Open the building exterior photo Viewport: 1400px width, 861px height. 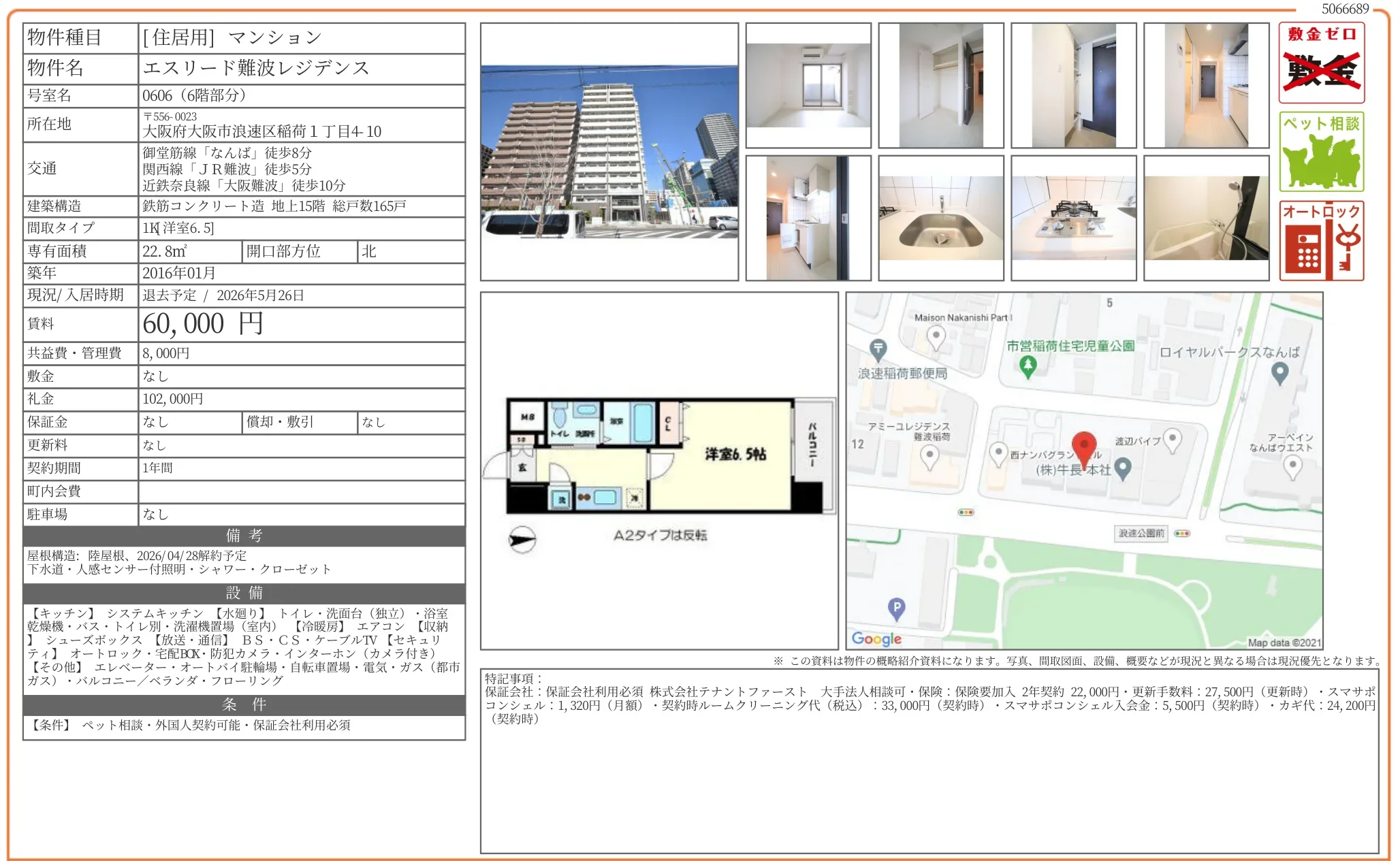pos(609,152)
